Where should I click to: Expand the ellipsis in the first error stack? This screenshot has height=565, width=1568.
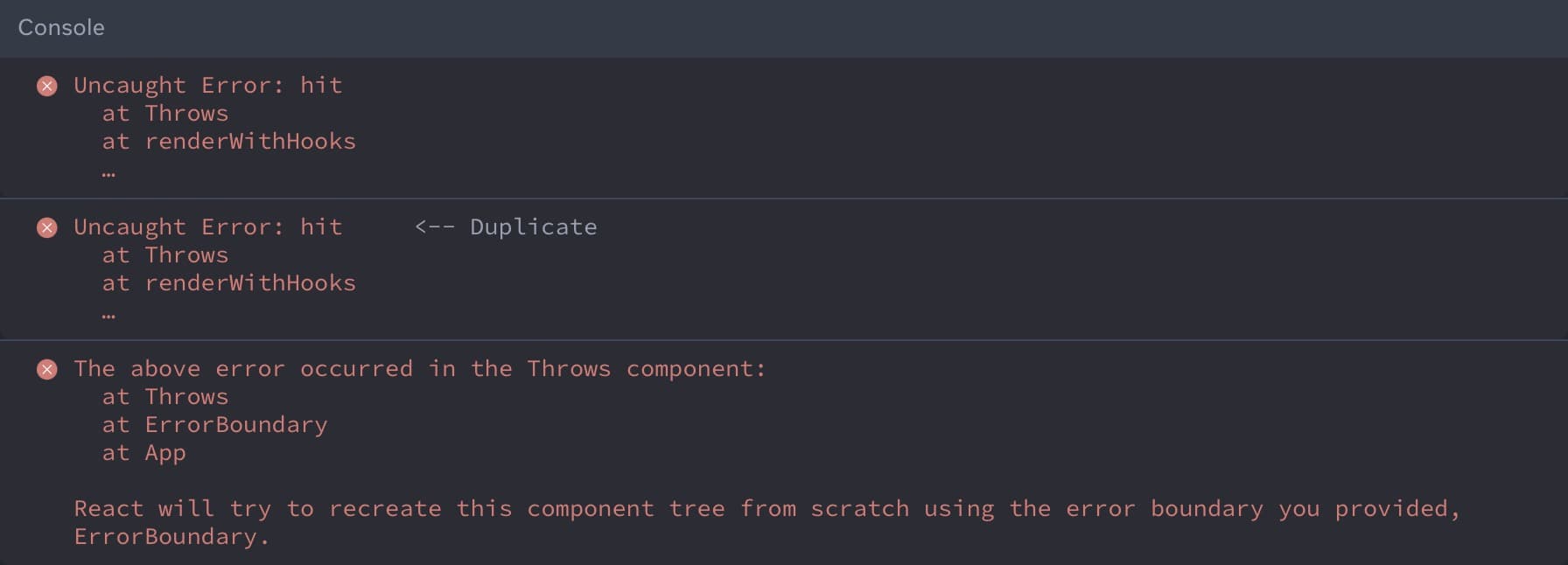click(108, 173)
